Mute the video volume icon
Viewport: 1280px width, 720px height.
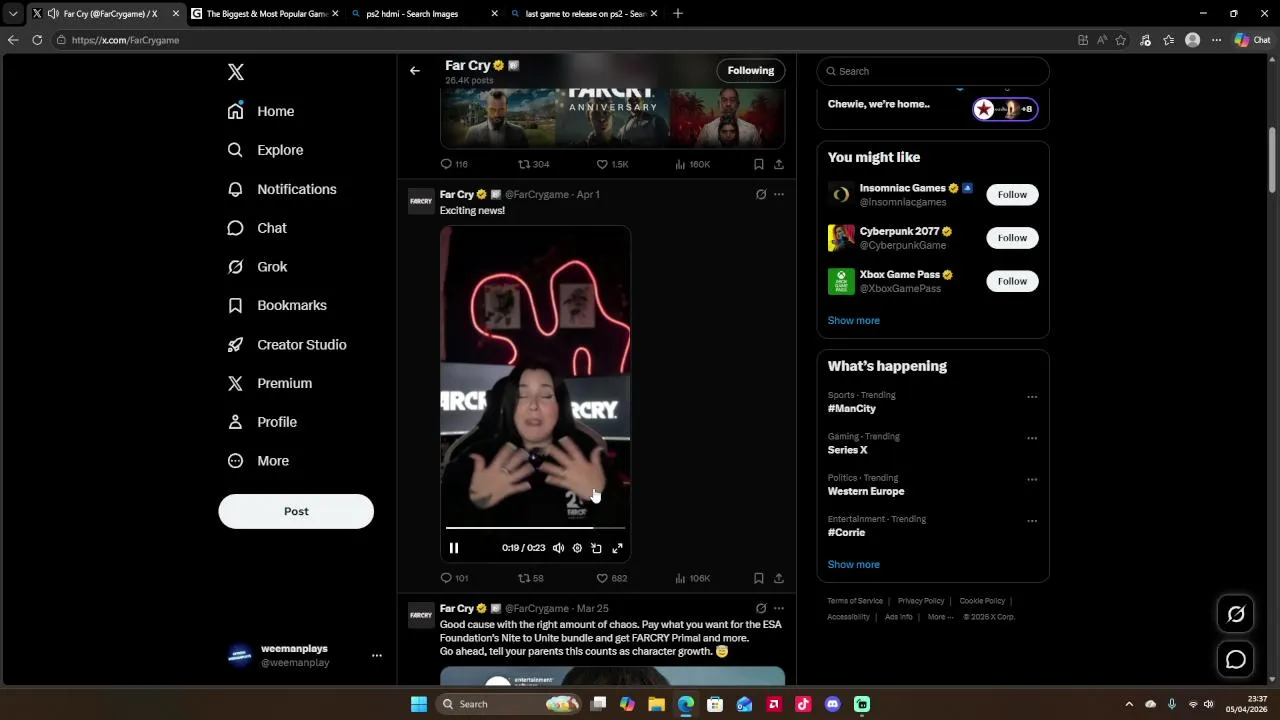pos(558,548)
